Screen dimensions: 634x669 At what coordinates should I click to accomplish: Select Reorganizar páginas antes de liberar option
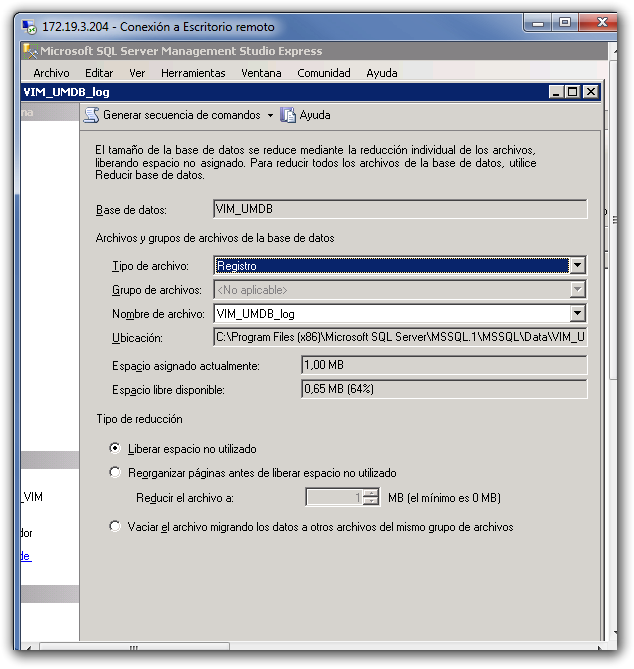pos(116,473)
